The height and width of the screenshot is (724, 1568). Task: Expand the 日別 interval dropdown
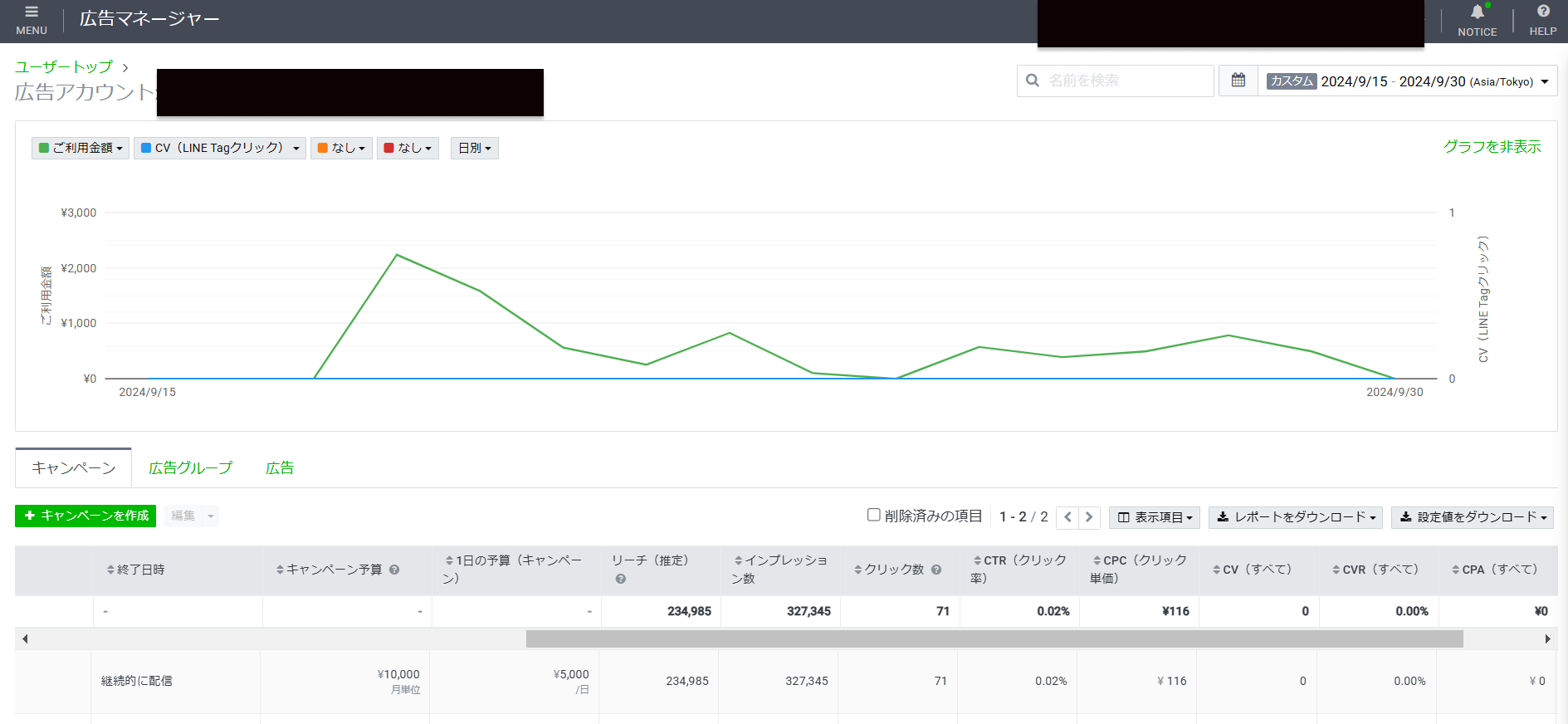click(x=474, y=148)
